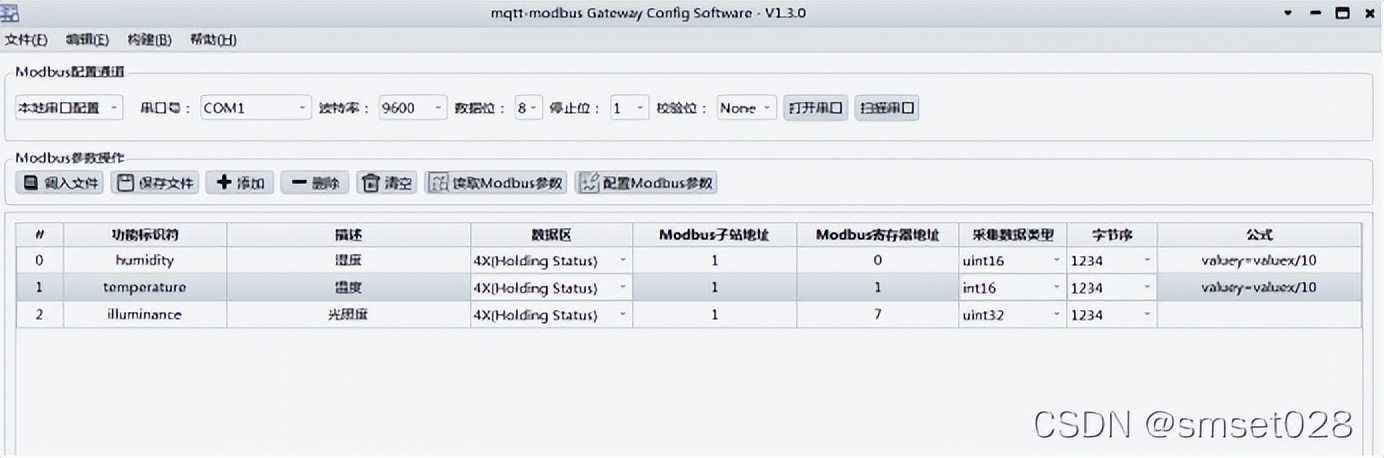Open the None parity dropdown
The height and width of the screenshot is (458, 1384).
746,108
